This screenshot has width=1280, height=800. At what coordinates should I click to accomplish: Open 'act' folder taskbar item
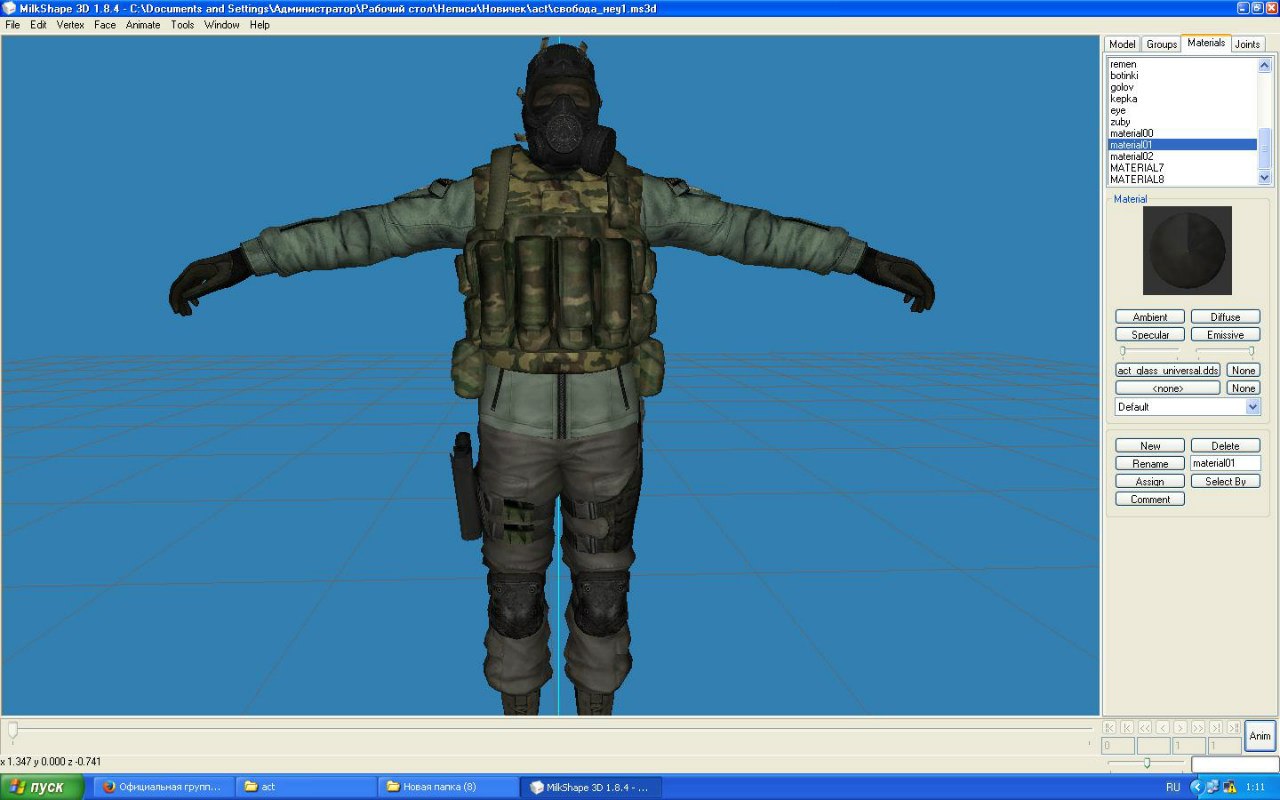306,787
